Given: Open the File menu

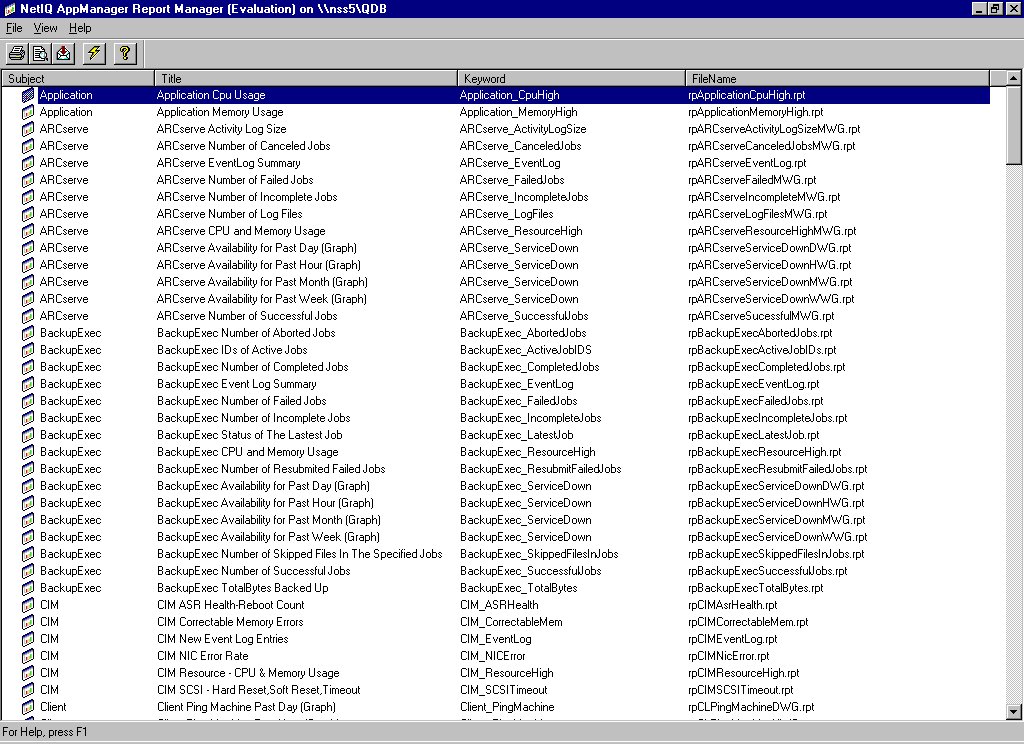Looking at the screenshot, I should point(14,28).
